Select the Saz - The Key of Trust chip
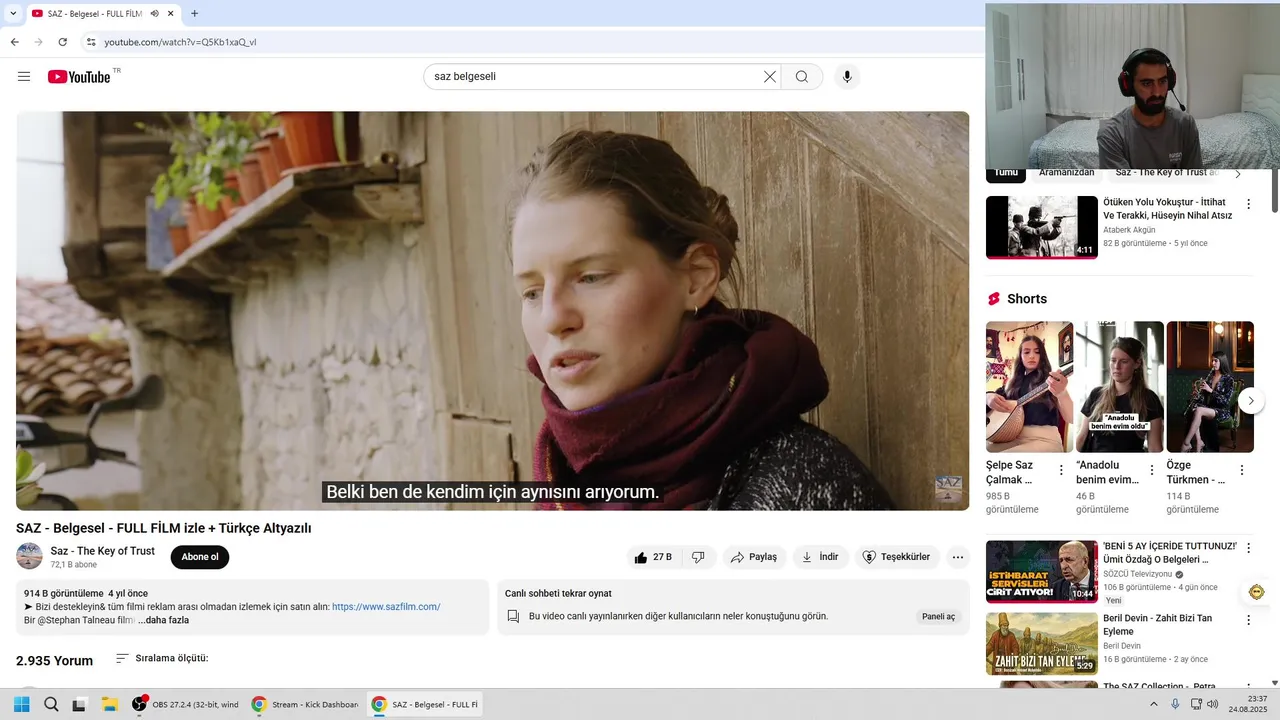 [1166, 173]
